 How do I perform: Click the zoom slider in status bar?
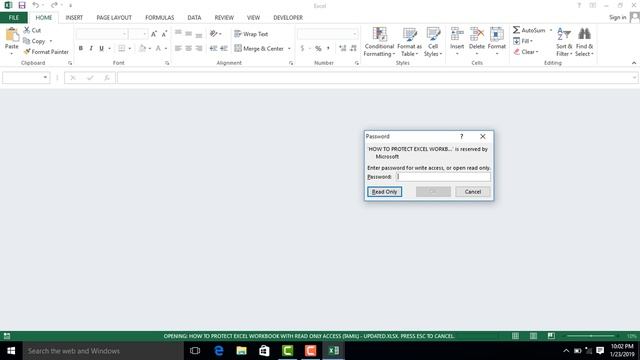click(x=591, y=336)
